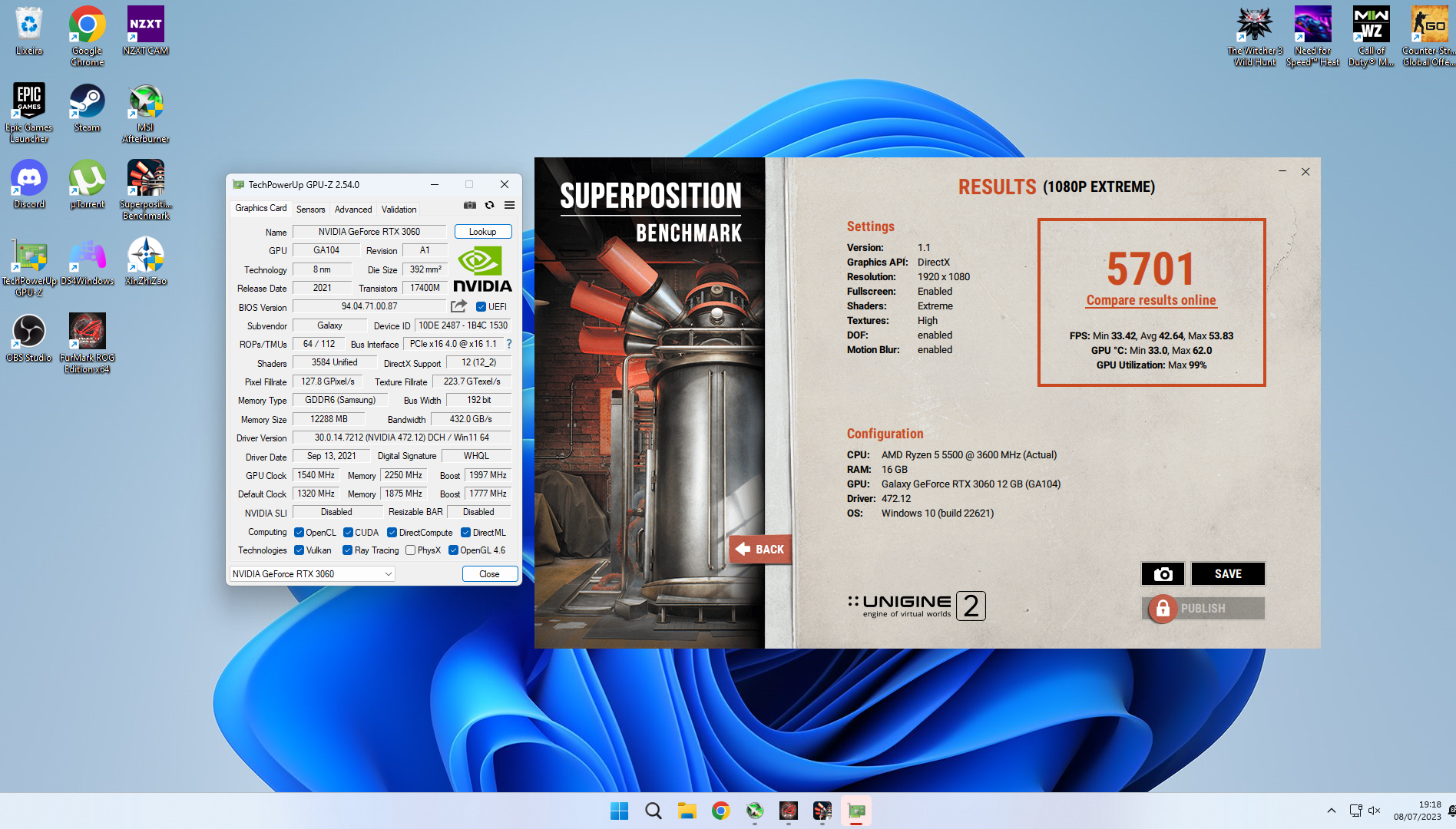Launch the Google Chrome desktop shortcut
Viewport: 1456px width, 829px height.
pos(88,36)
